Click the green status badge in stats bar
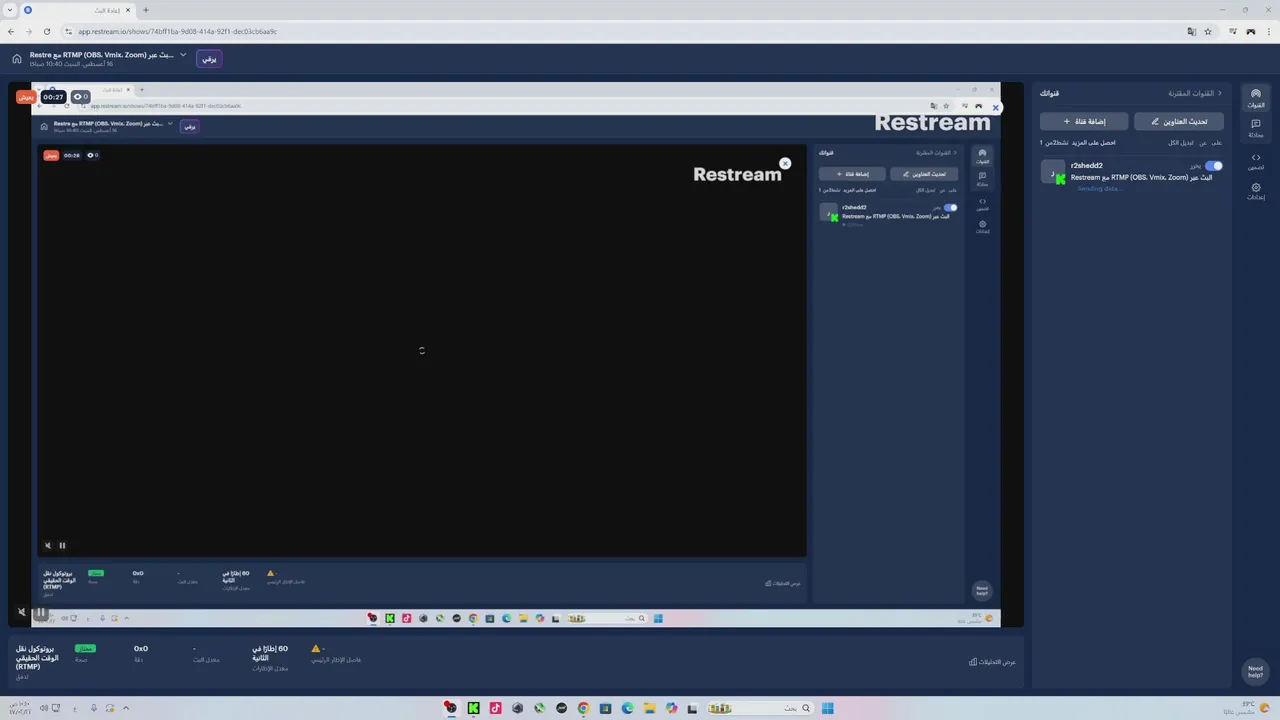1280x720 pixels. coord(85,649)
